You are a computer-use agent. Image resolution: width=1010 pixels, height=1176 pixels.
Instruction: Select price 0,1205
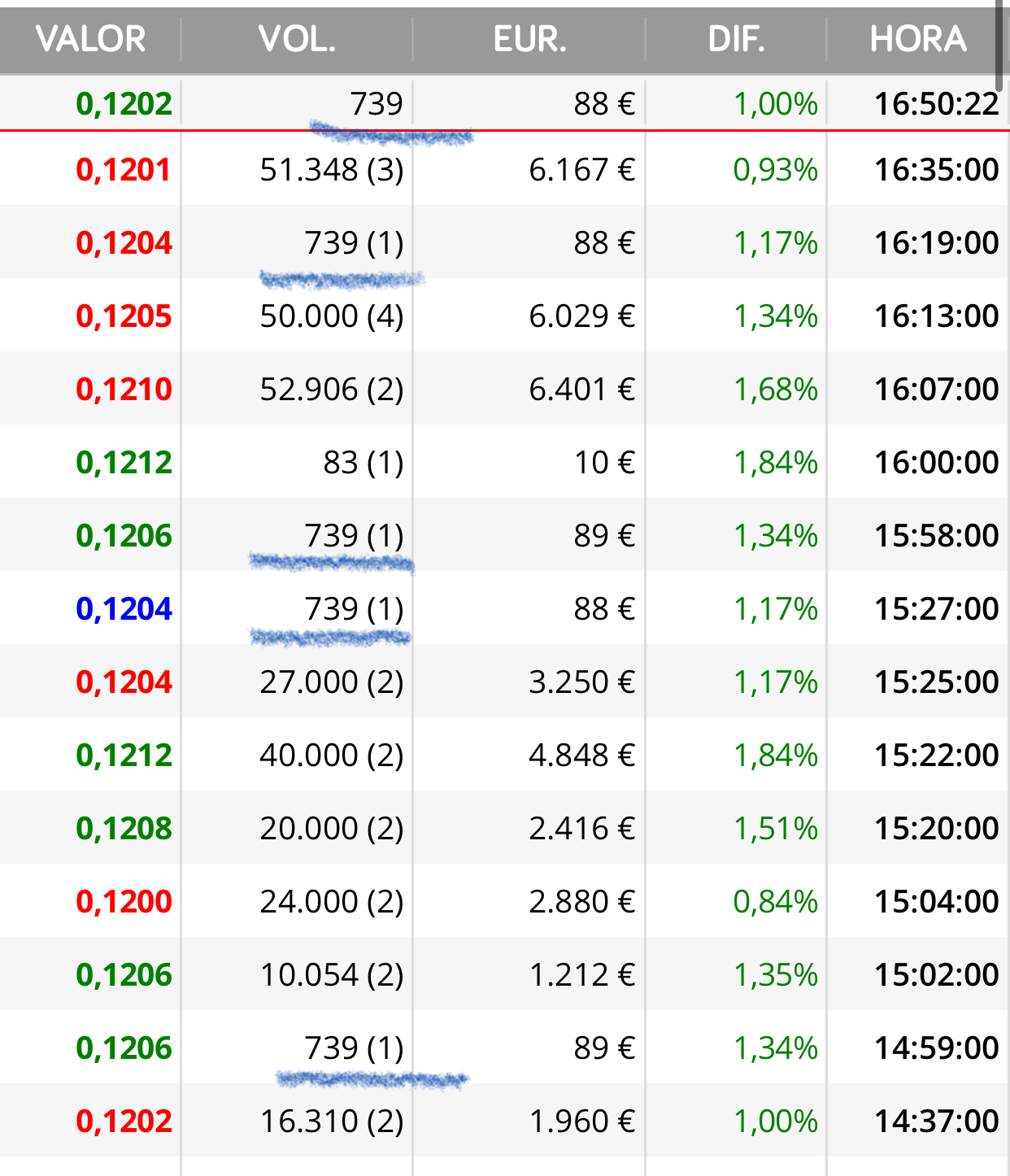(x=124, y=316)
